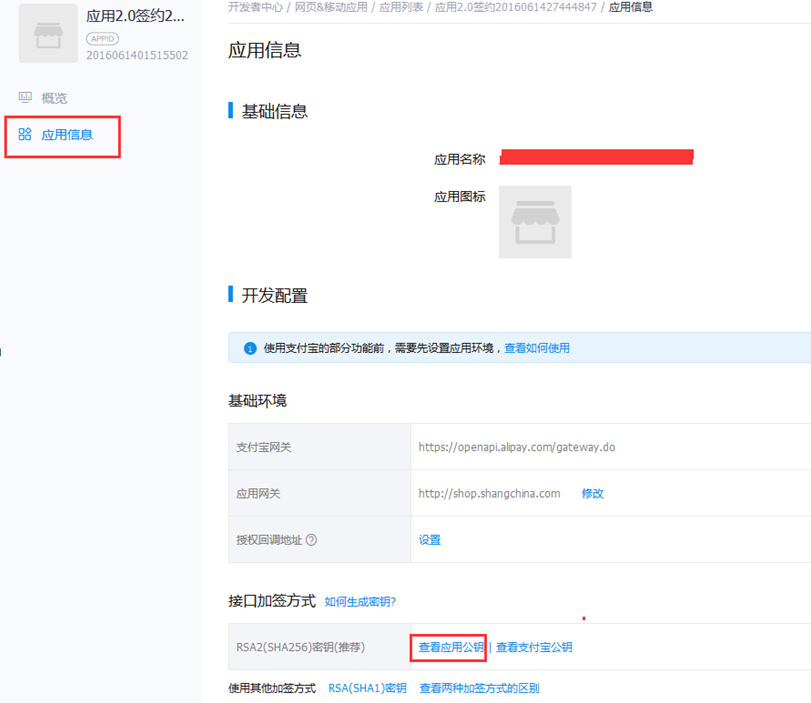The image size is (811, 703).
Task: Open 如何生成密钥? help link
Action: pyautogui.click(x=360, y=602)
